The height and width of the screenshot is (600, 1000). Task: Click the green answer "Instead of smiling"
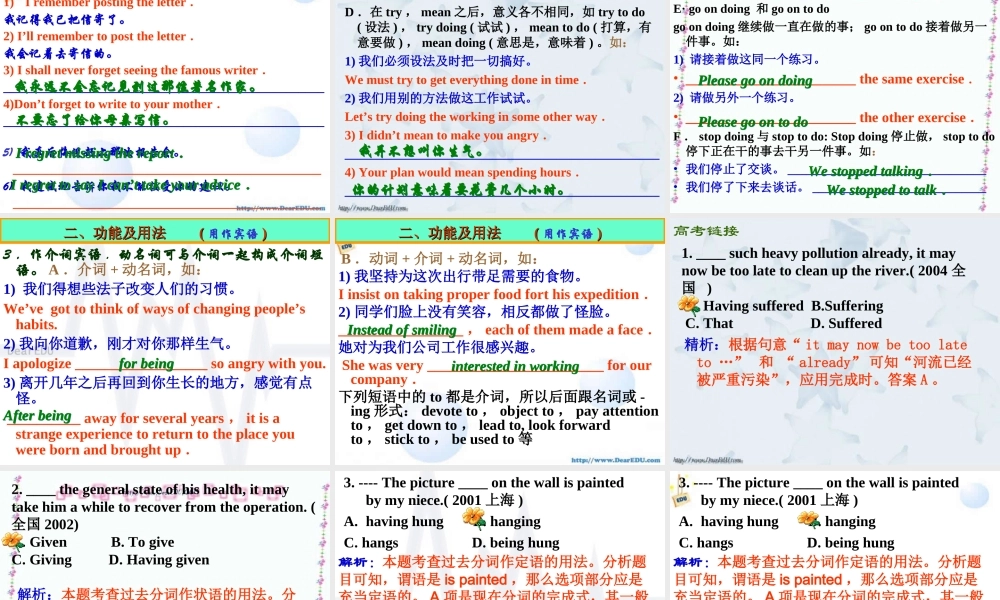(402, 330)
